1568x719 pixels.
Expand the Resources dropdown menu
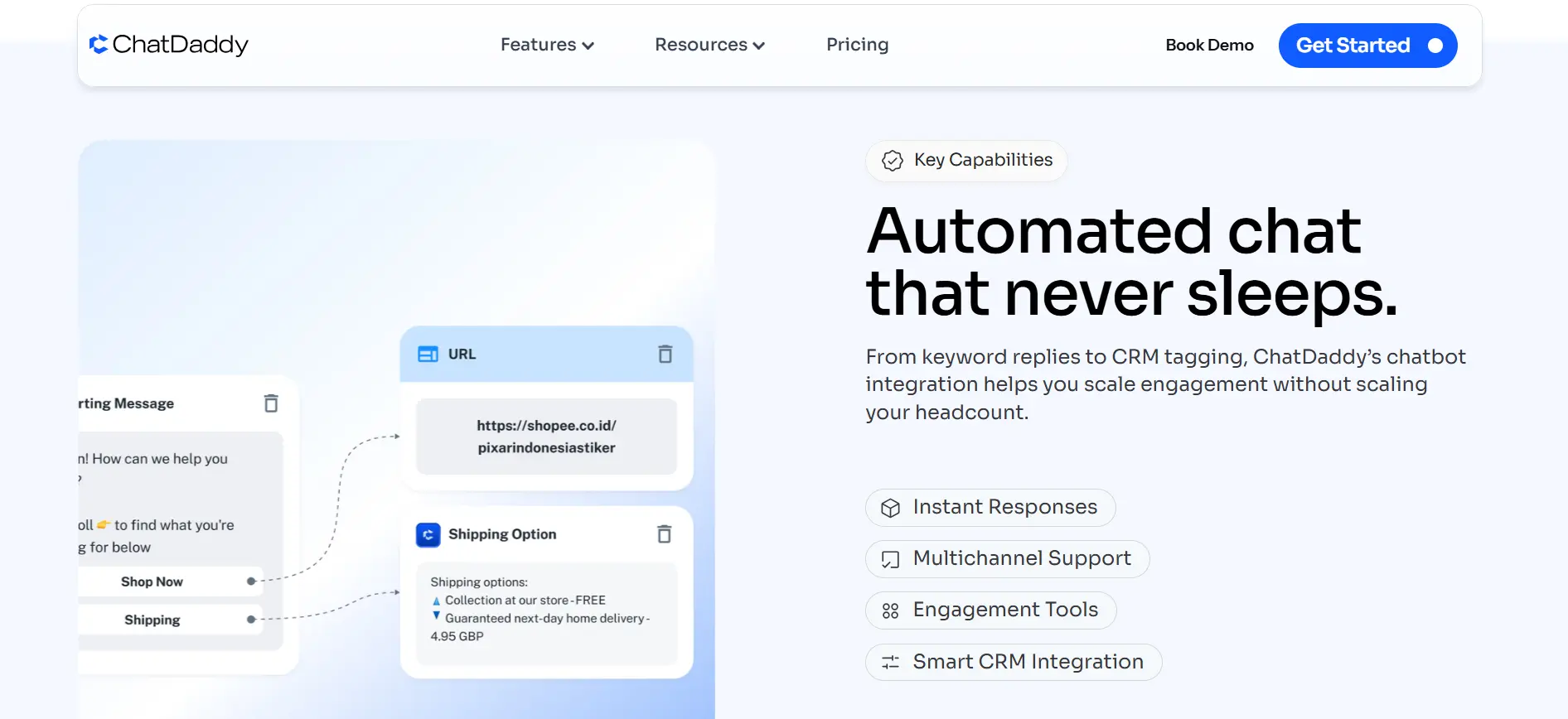click(709, 45)
